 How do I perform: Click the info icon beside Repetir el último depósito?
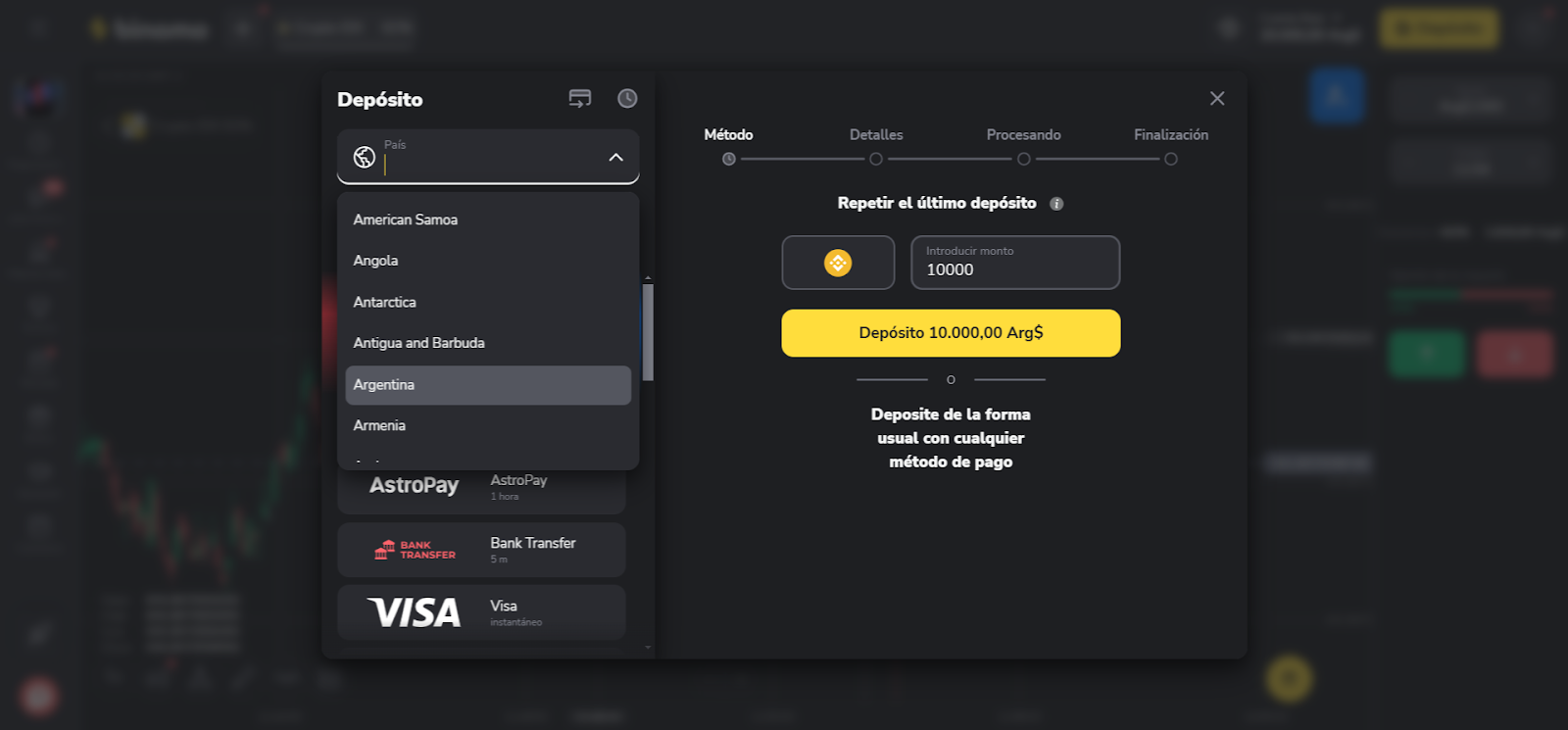pyautogui.click(x=1056, y=204)
